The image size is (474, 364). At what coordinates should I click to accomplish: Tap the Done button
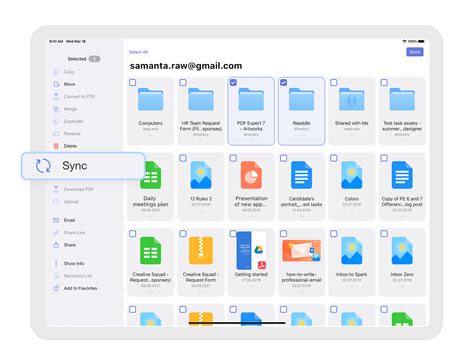tap(415, 52)
